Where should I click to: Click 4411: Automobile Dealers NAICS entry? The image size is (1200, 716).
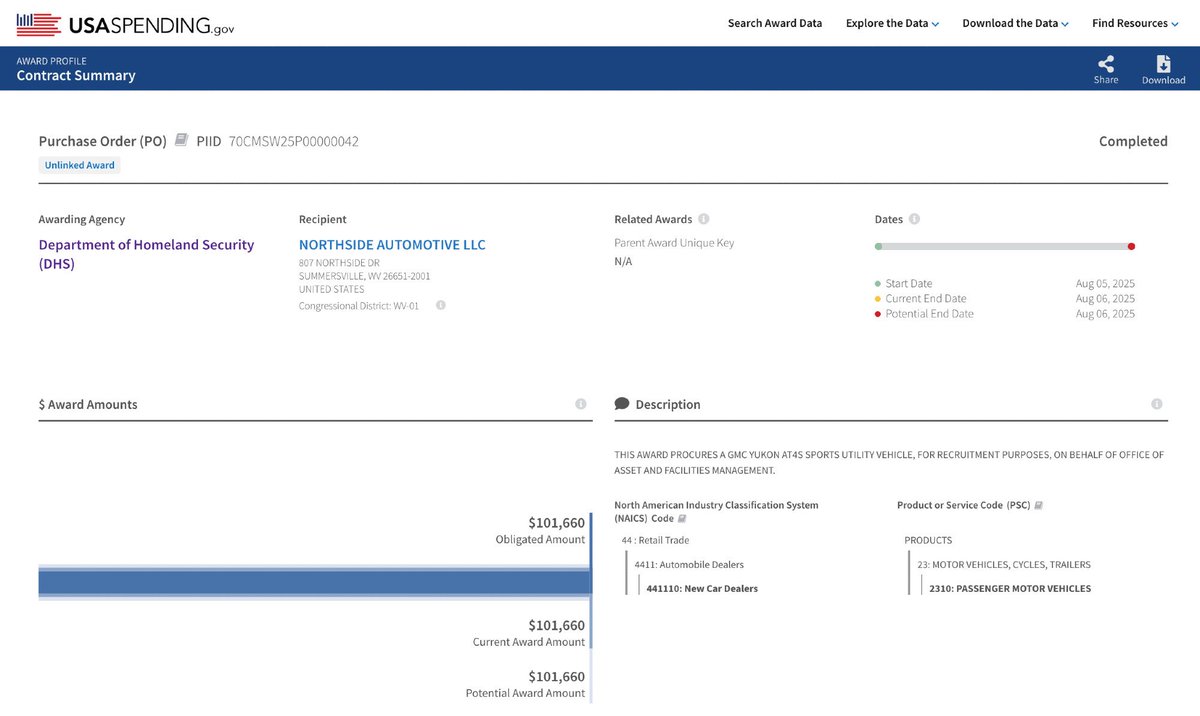pos(689,564)
